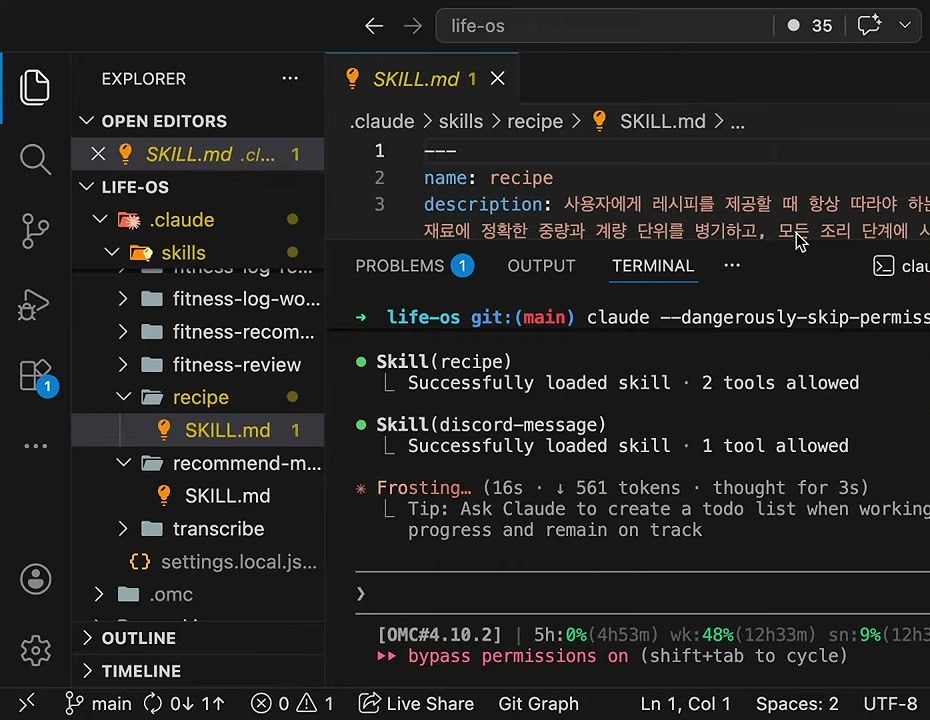
Task: Open the Extensions view with update badge
Action: [37, 377]
